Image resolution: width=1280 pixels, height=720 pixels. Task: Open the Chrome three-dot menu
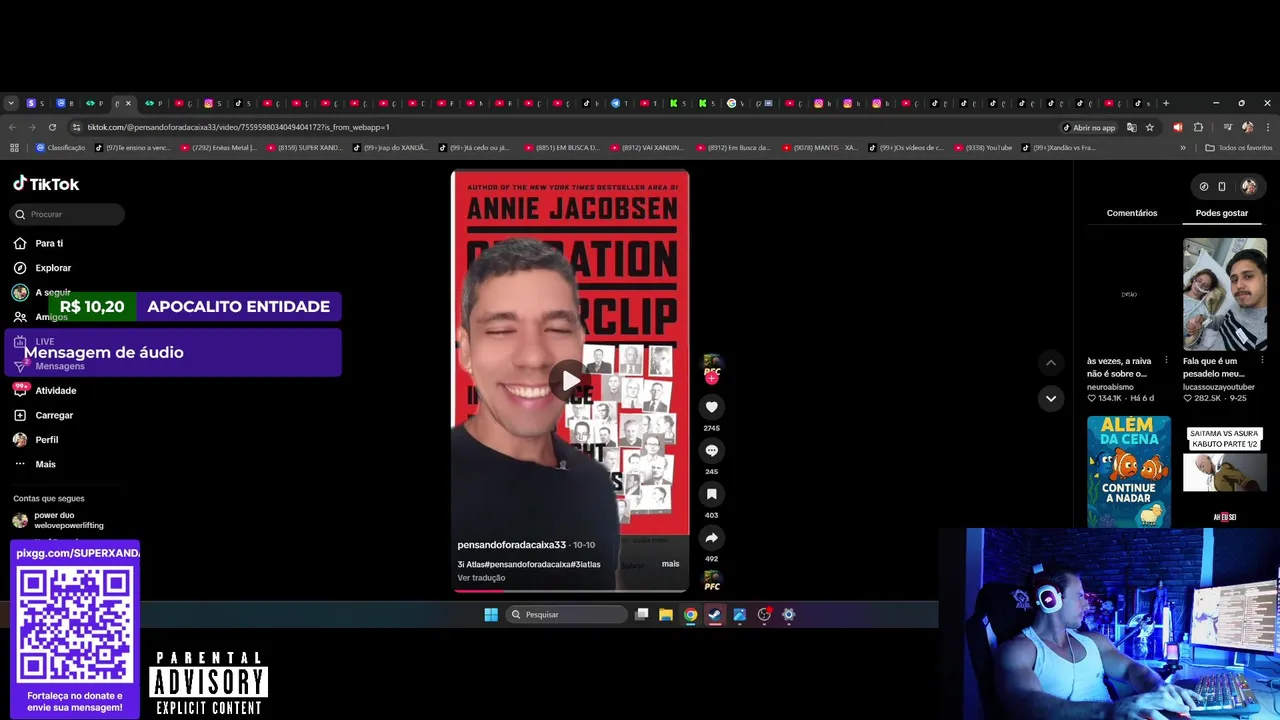click(1268, 127)
